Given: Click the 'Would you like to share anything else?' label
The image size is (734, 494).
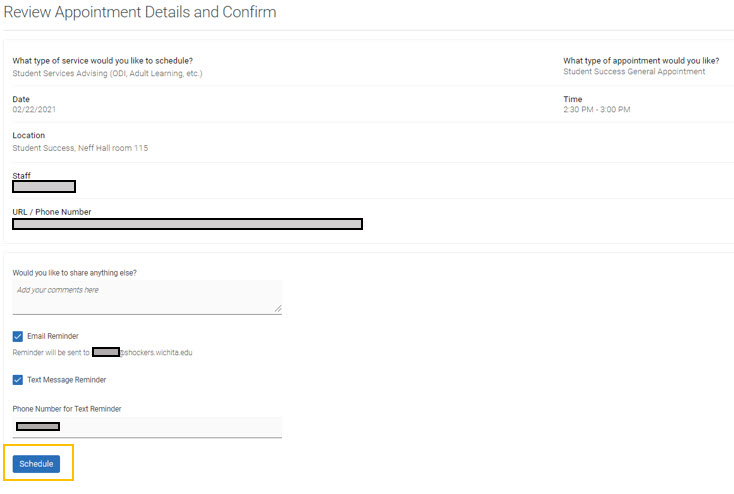Looking at the screenshot, I should coord(74,273).
